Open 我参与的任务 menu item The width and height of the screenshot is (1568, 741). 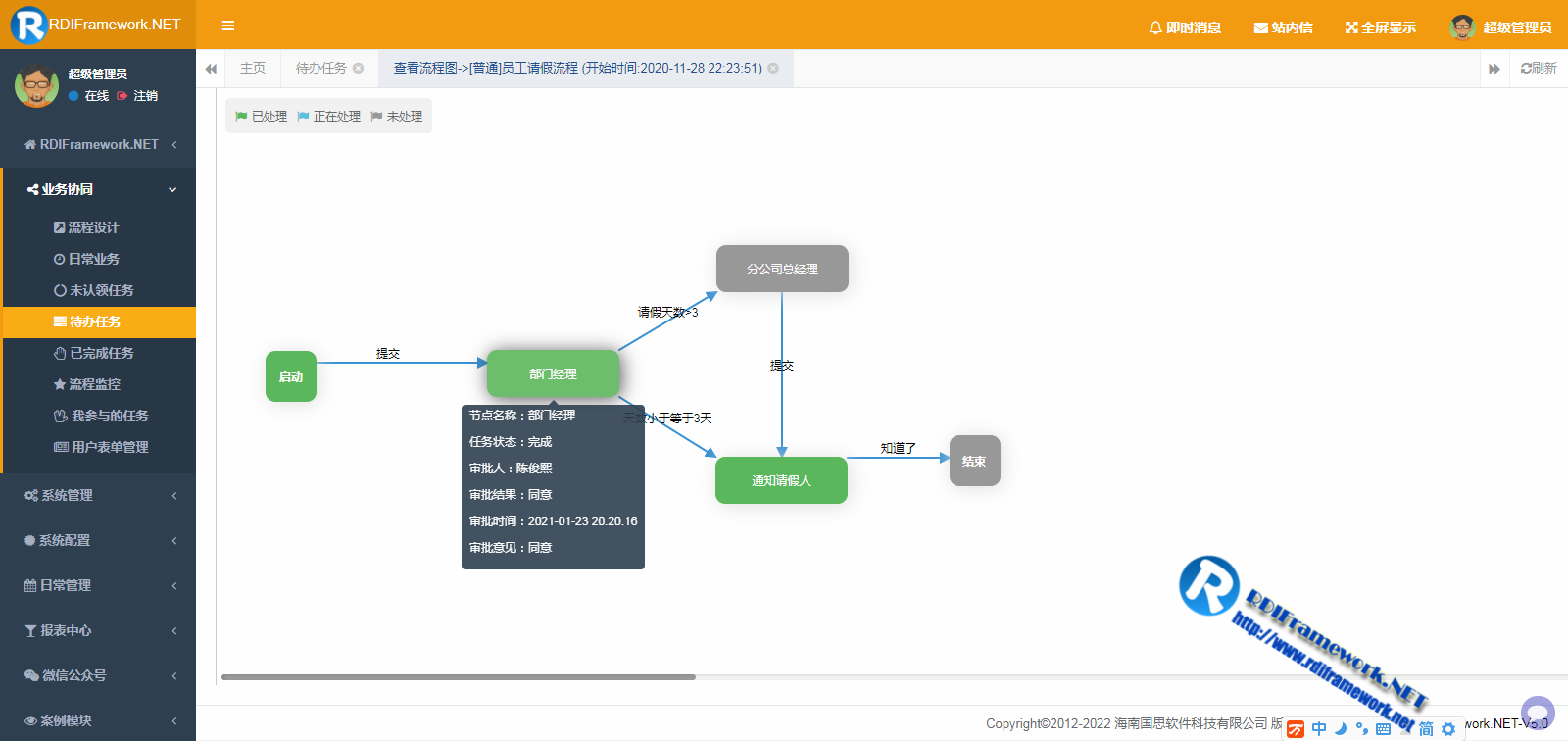(100, 416)
